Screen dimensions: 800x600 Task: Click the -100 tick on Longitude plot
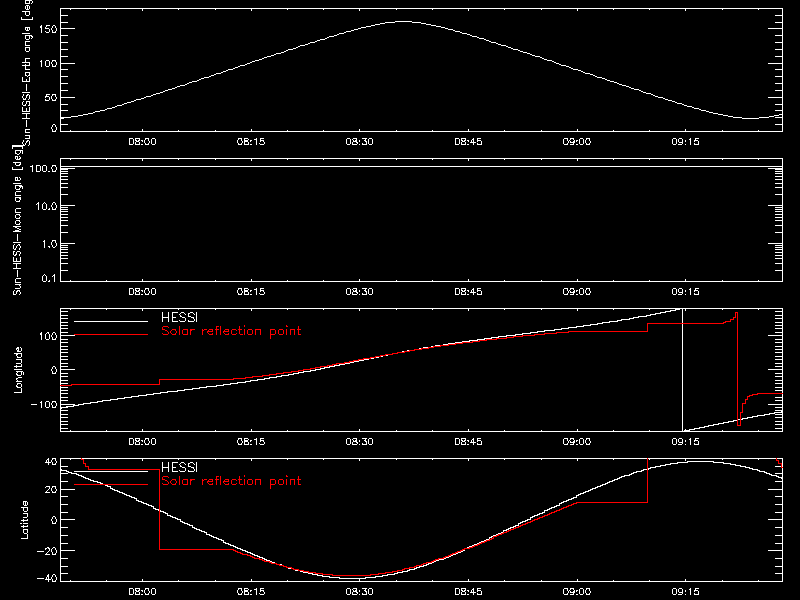pos(44,404)
